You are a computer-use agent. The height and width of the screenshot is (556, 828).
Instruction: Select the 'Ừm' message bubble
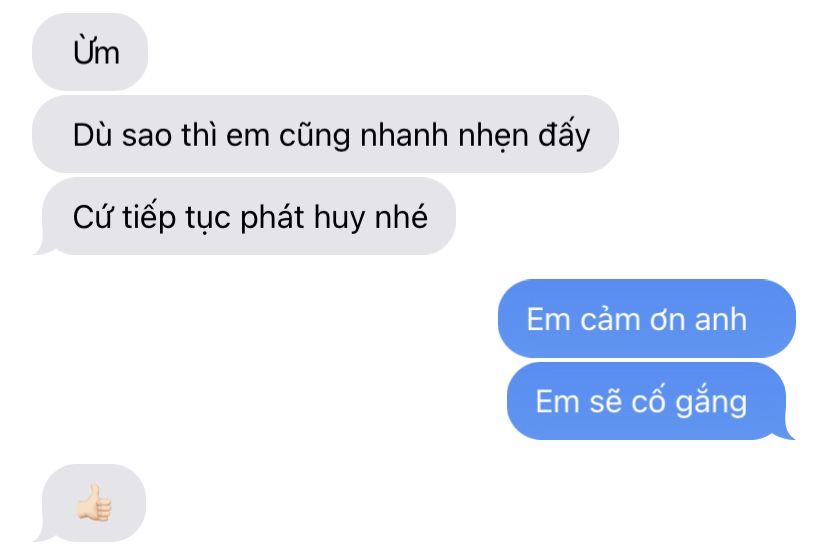90,52
